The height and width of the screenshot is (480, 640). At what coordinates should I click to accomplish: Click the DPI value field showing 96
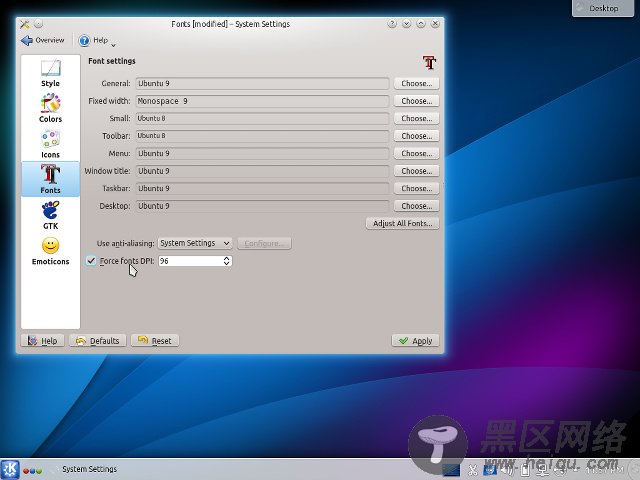pos(190,261)
